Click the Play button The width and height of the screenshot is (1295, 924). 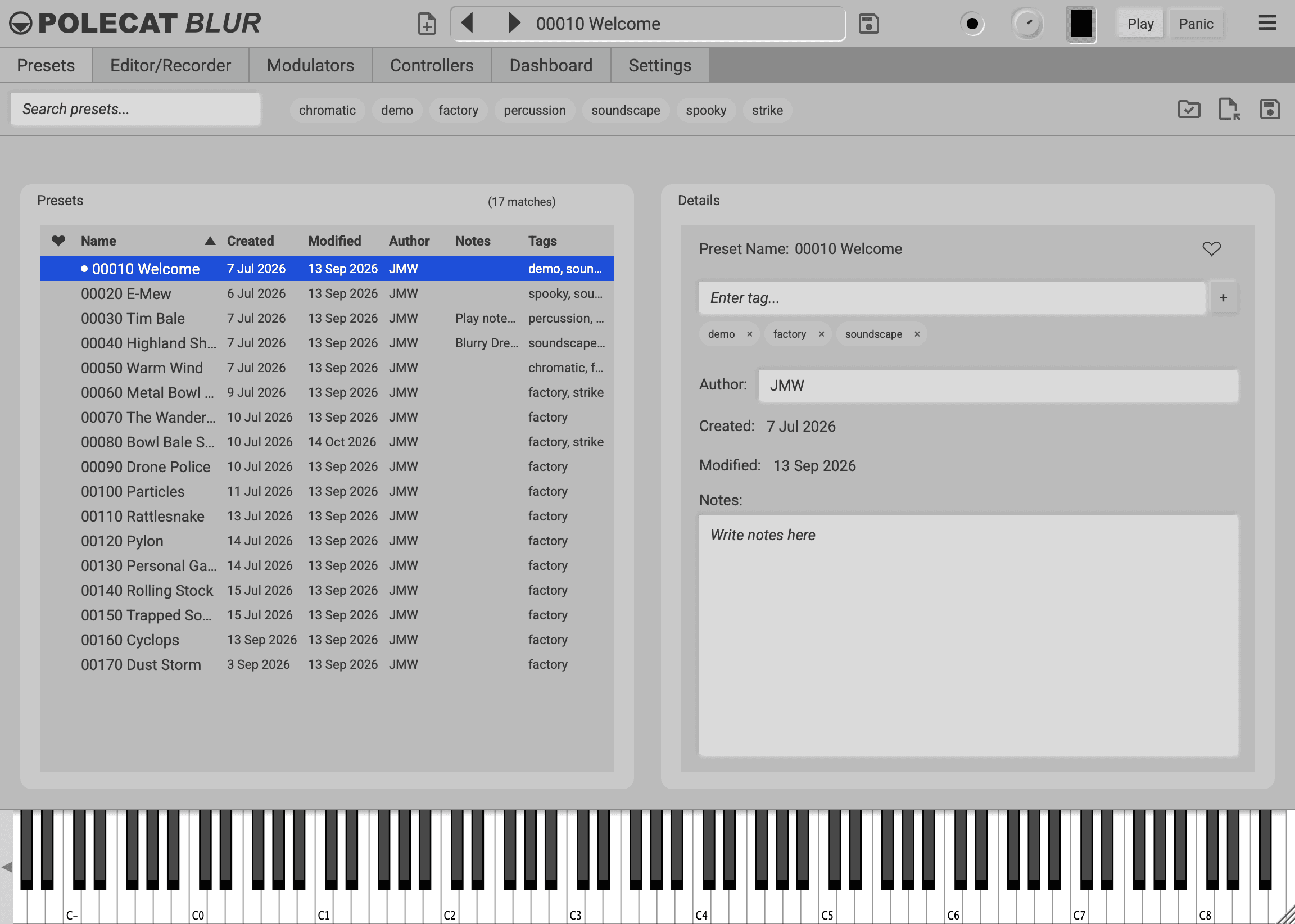[x=1140, y=24]
